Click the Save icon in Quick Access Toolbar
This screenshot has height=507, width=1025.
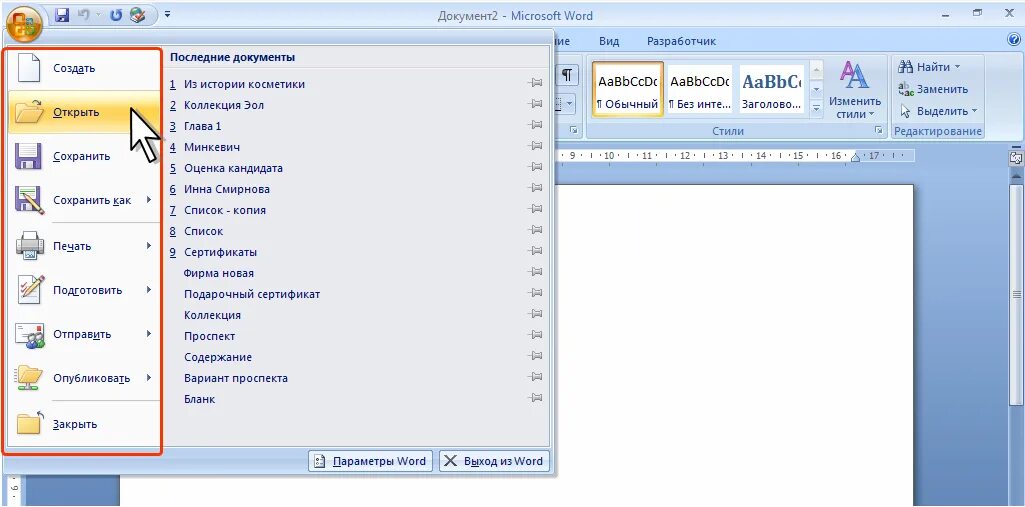coord(62,15)
